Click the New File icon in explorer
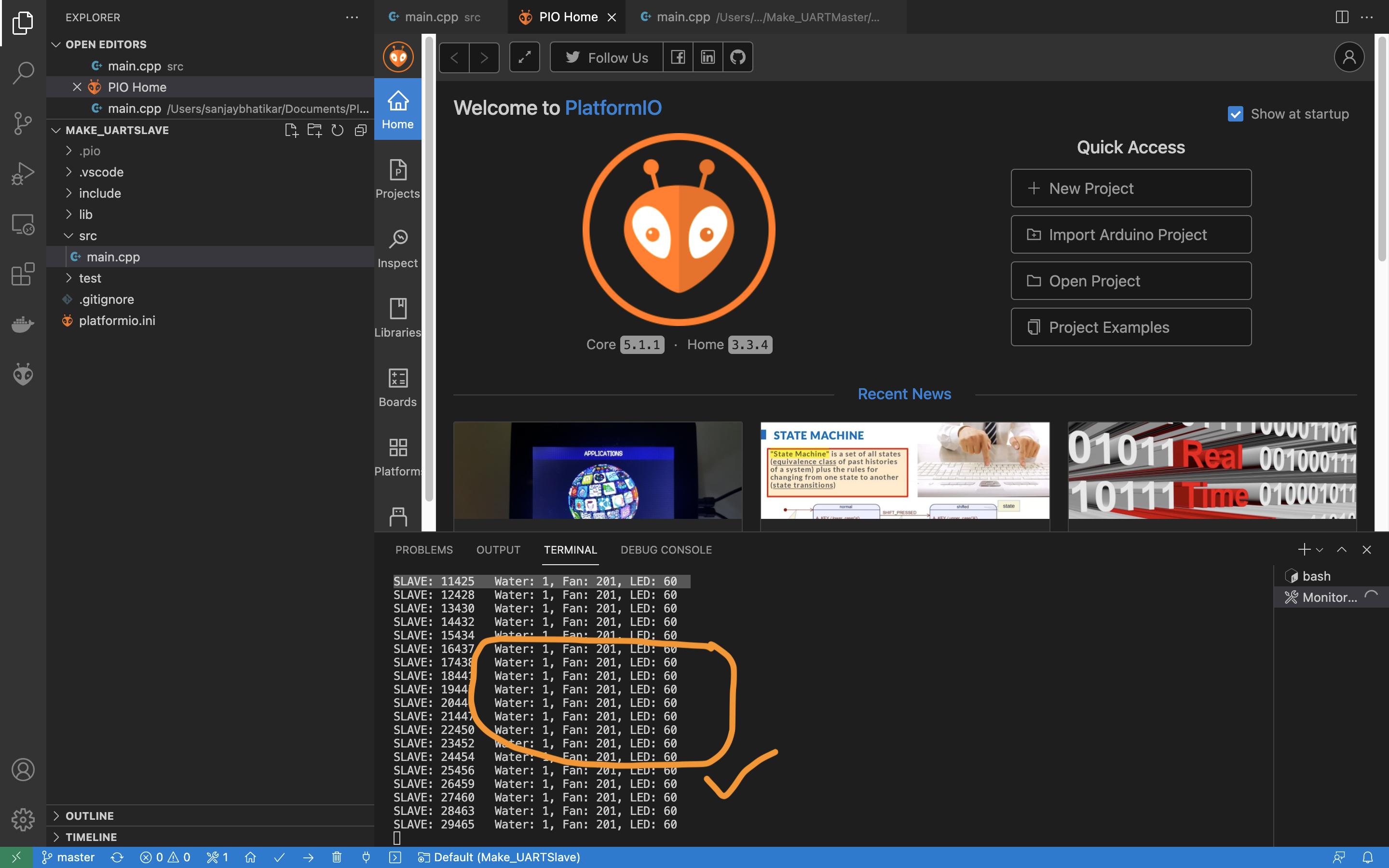The height and width of the screenshot is (868, 1389). (x=292, y=130)
